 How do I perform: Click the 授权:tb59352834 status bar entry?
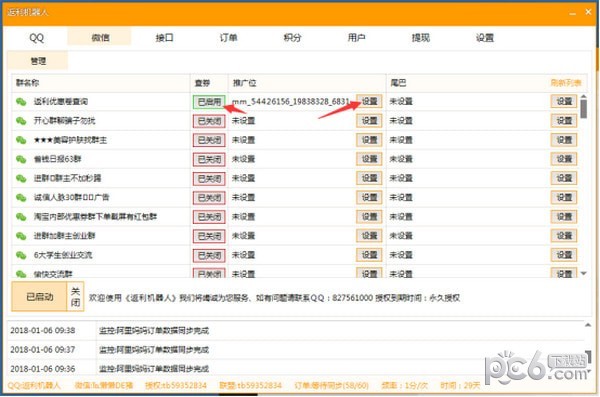click(176, 386)
